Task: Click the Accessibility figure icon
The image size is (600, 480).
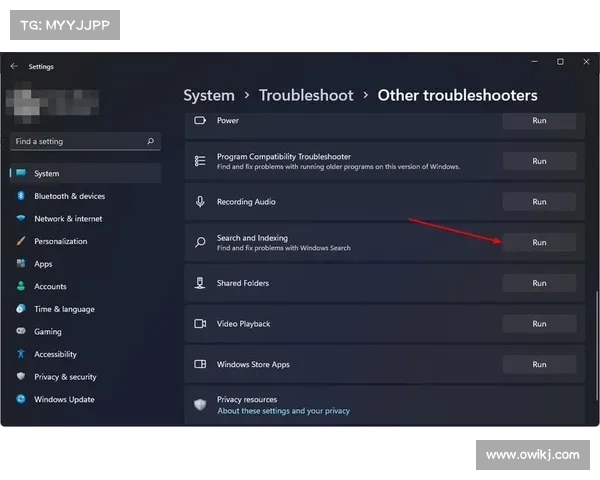Action: (x=21, y=354)
